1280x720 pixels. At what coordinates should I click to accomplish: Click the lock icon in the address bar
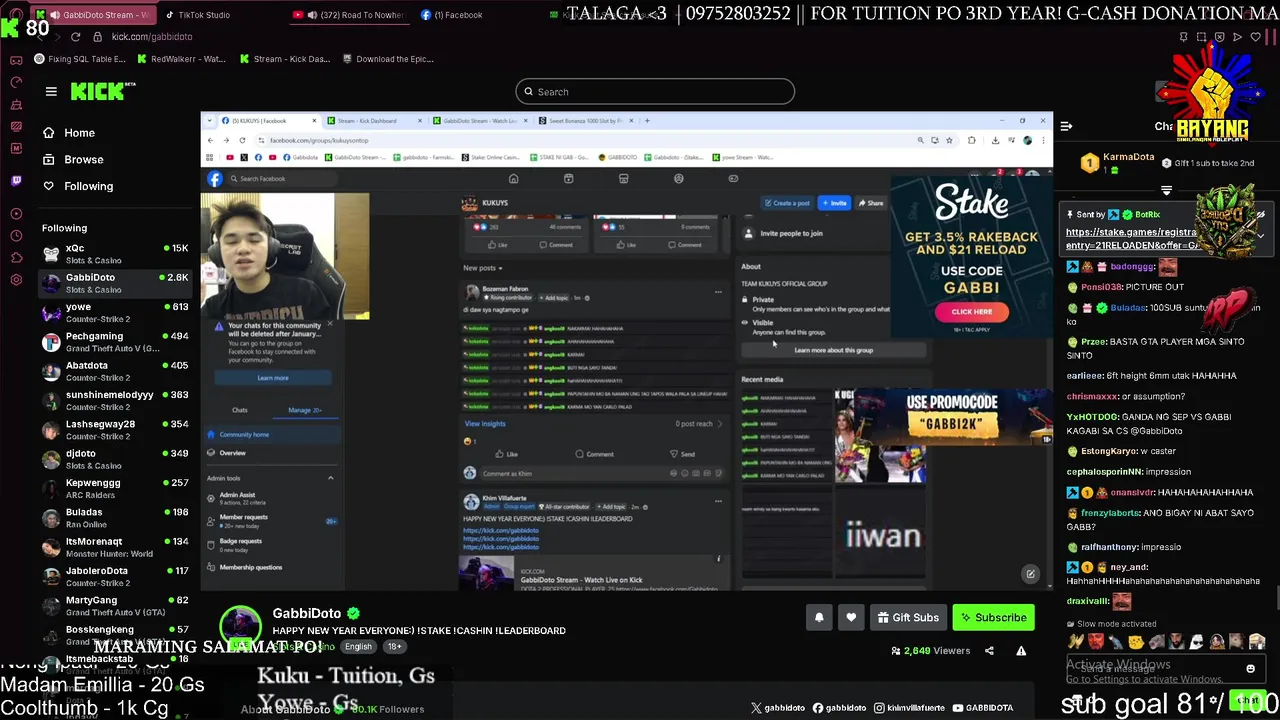point(97,37)
